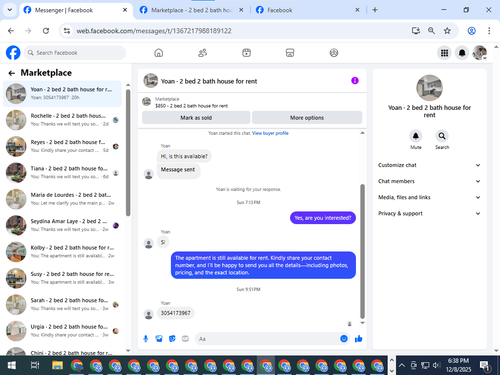Start a voice clip with the microphone icon
The image size is (500, 375).
146,339
